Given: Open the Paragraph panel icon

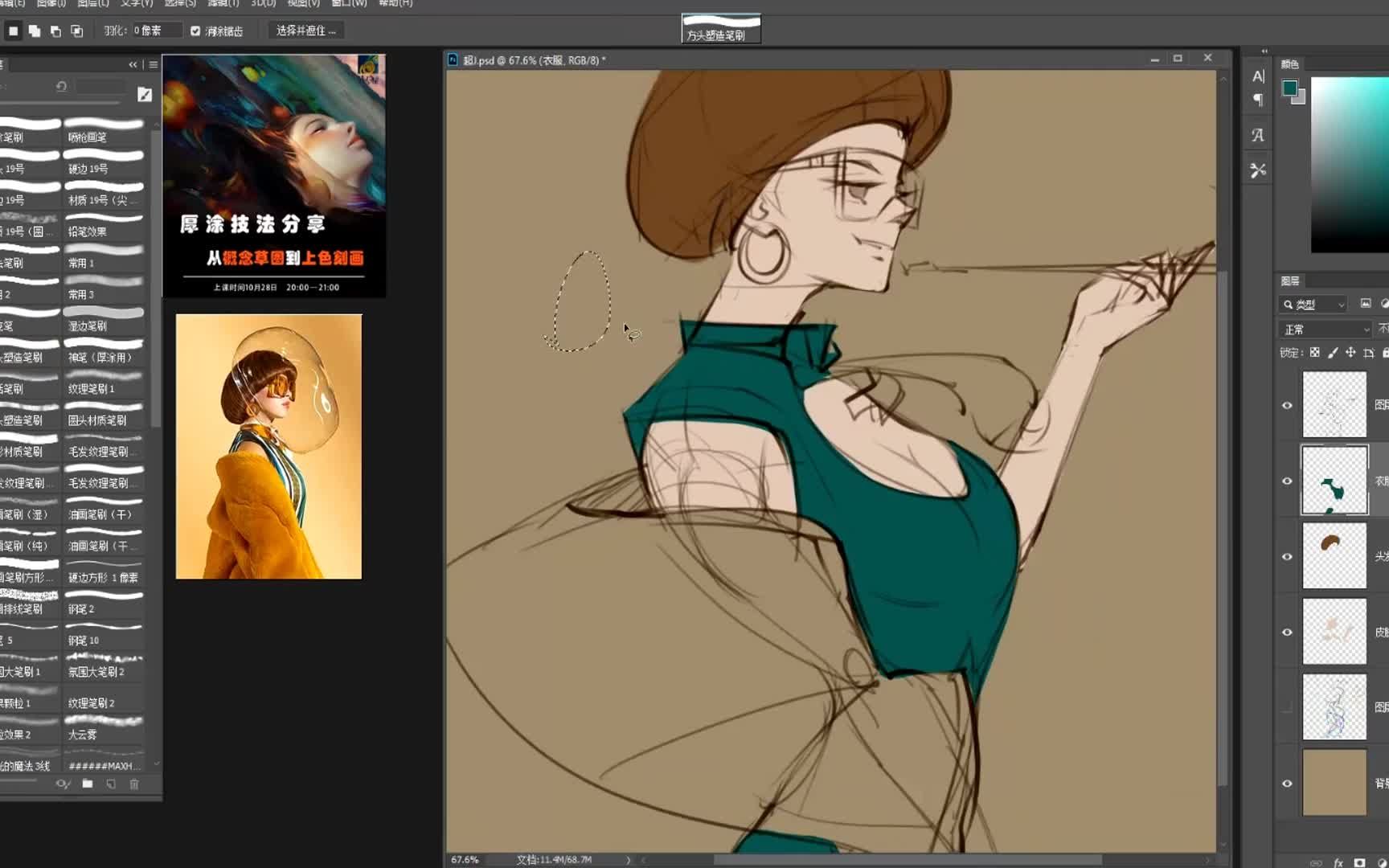Looking at the screenshot, I should [x=1258, y=100].
